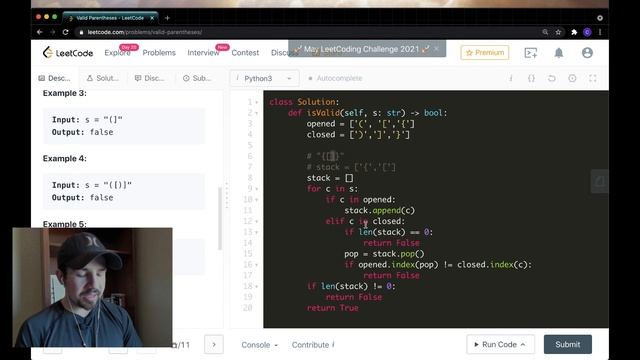Screen dimensions: 640x360
Task: Submit the solution
Action: pos(567,344)
